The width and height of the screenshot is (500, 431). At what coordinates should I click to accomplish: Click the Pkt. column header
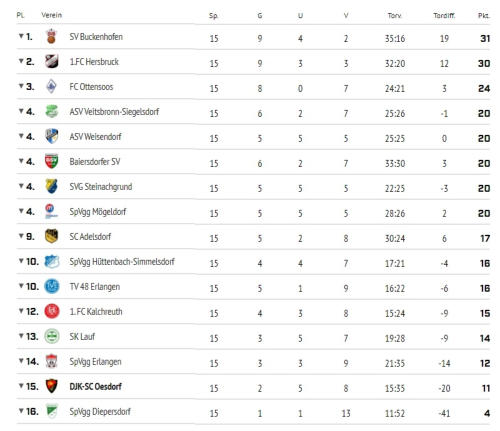(x=483, y=15)
